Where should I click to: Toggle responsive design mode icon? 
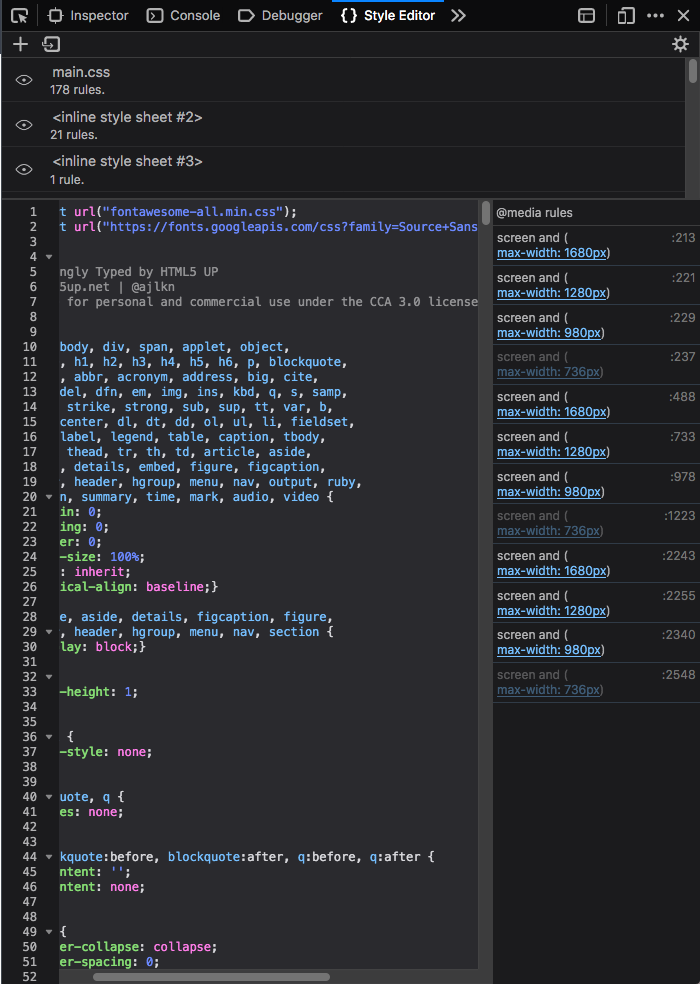626,15
